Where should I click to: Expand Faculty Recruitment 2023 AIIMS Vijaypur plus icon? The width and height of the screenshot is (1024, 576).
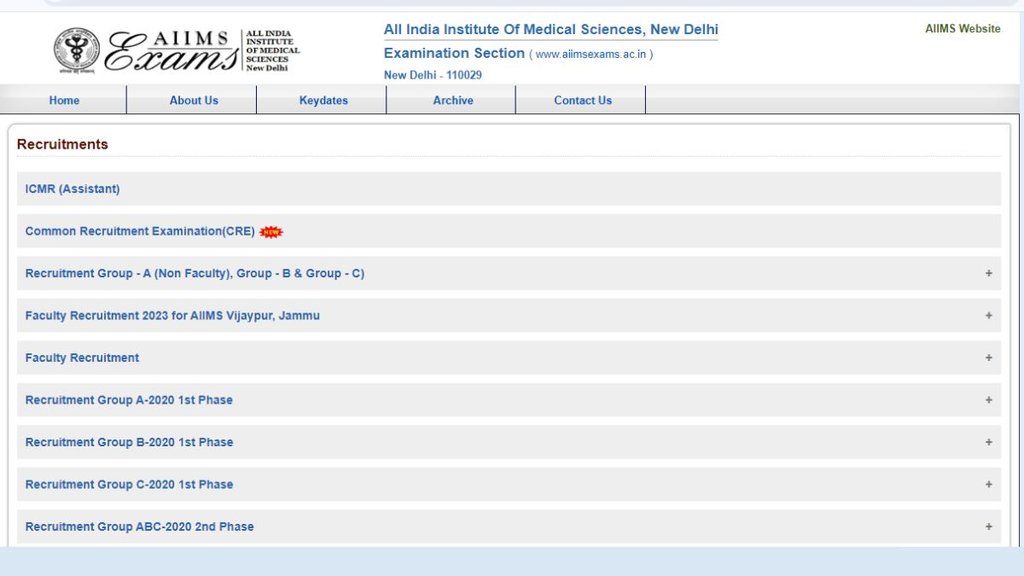(988, 315)
